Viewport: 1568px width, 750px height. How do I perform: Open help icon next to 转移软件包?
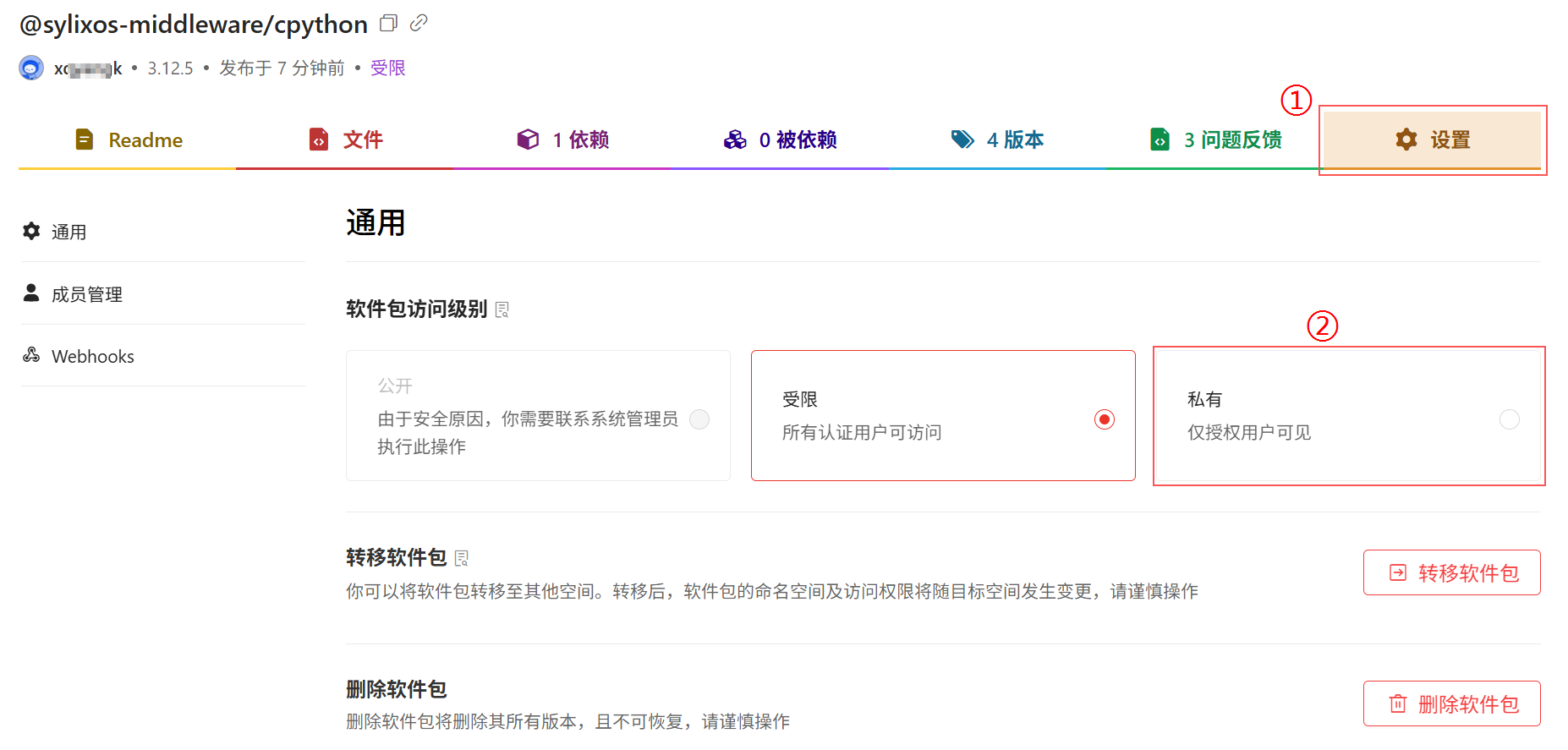(462, 559)
